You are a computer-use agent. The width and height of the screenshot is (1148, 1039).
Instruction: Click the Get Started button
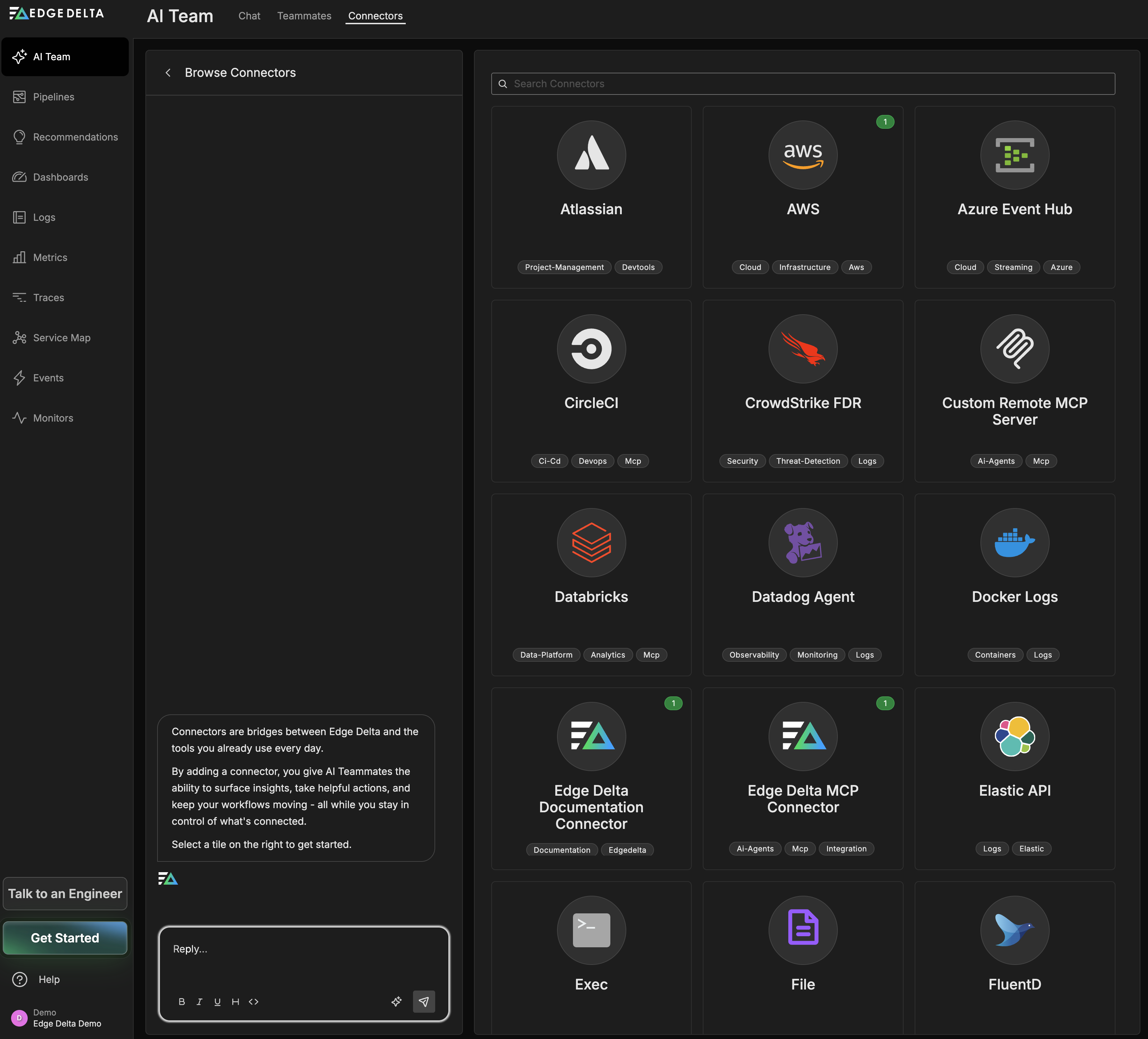point(65,938)
